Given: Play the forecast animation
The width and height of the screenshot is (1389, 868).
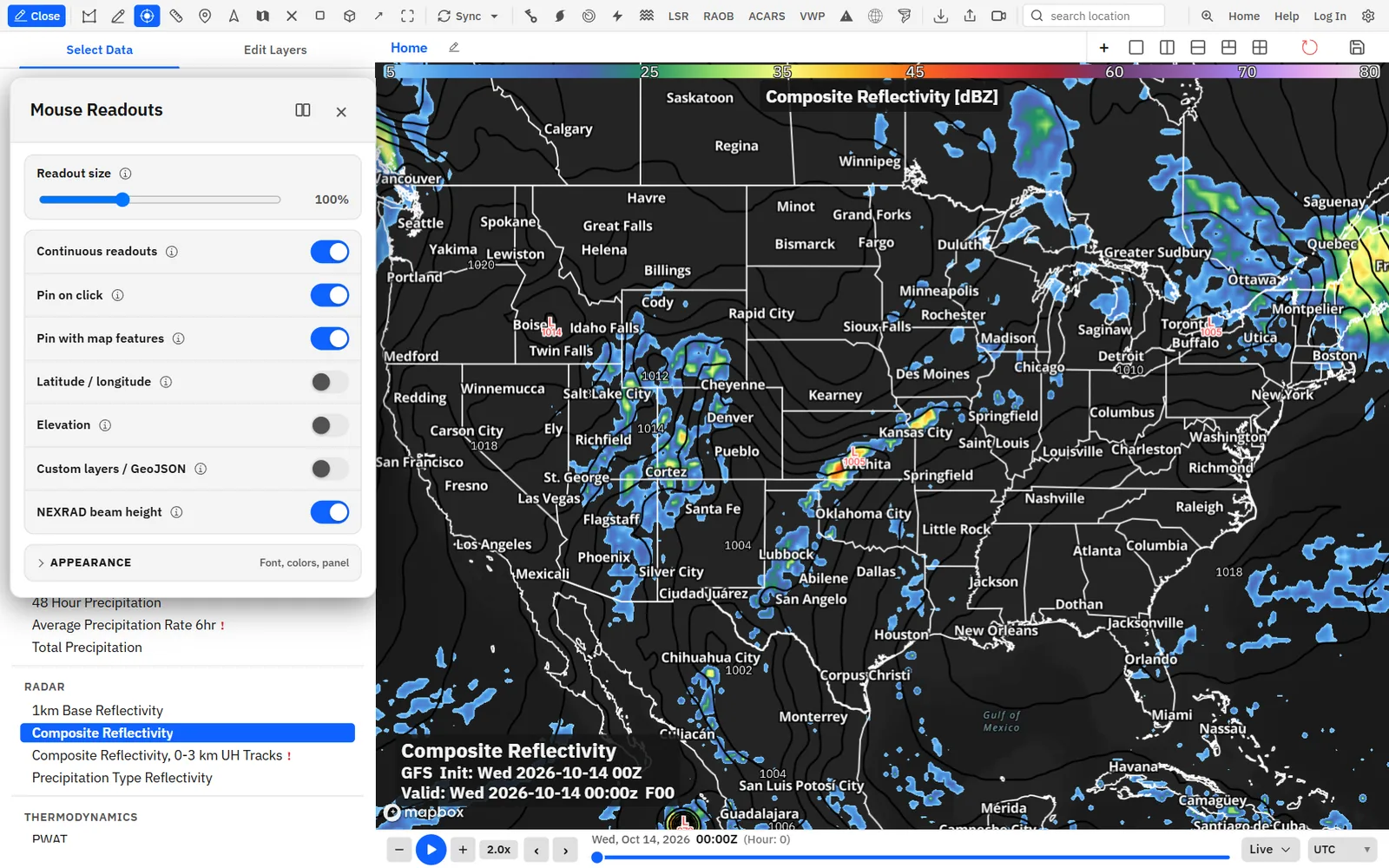Looking at the screenshot, I should (x=431, y=850).
